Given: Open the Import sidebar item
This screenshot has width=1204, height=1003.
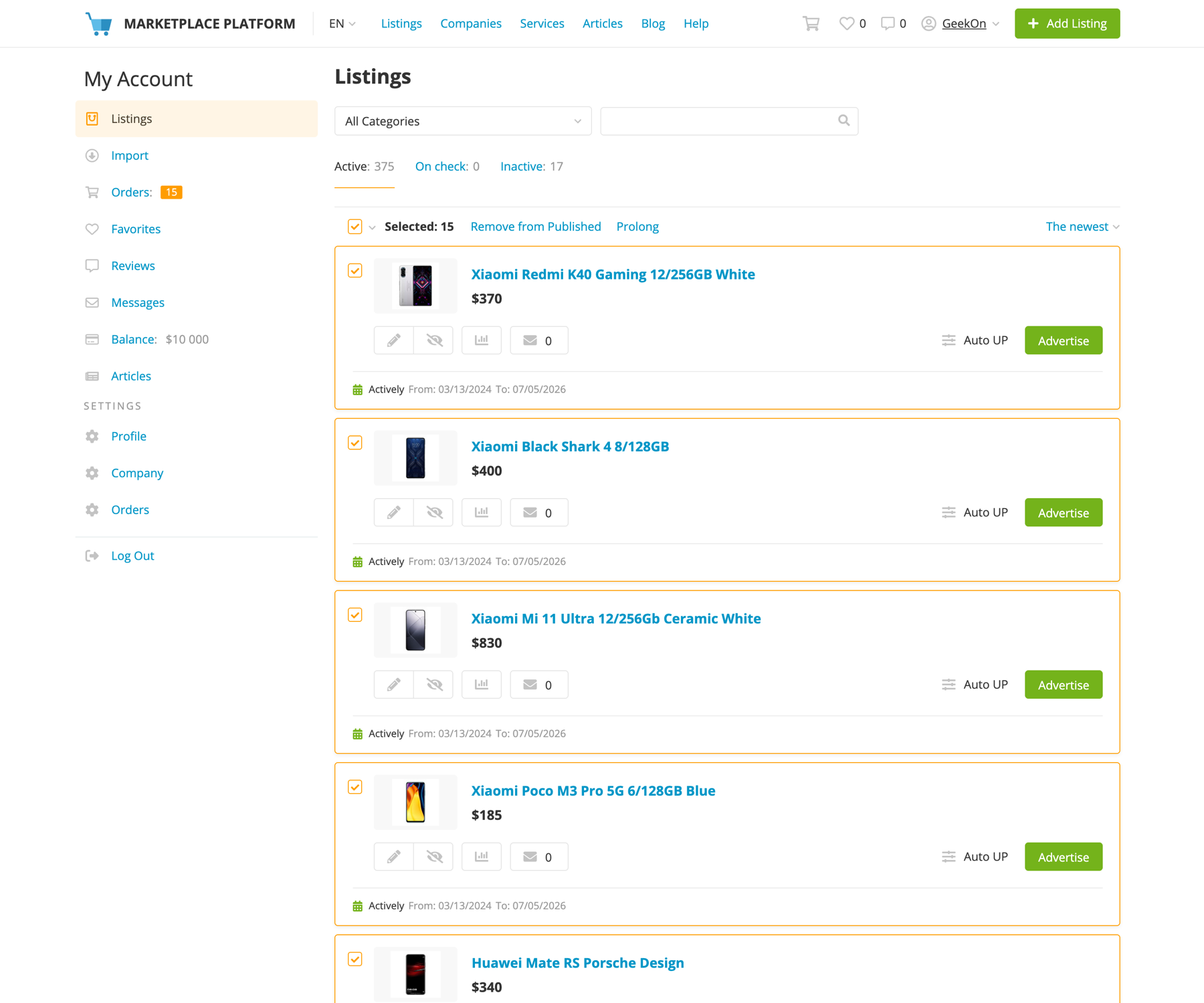Looking at the screenshot, I should [196, 155].
